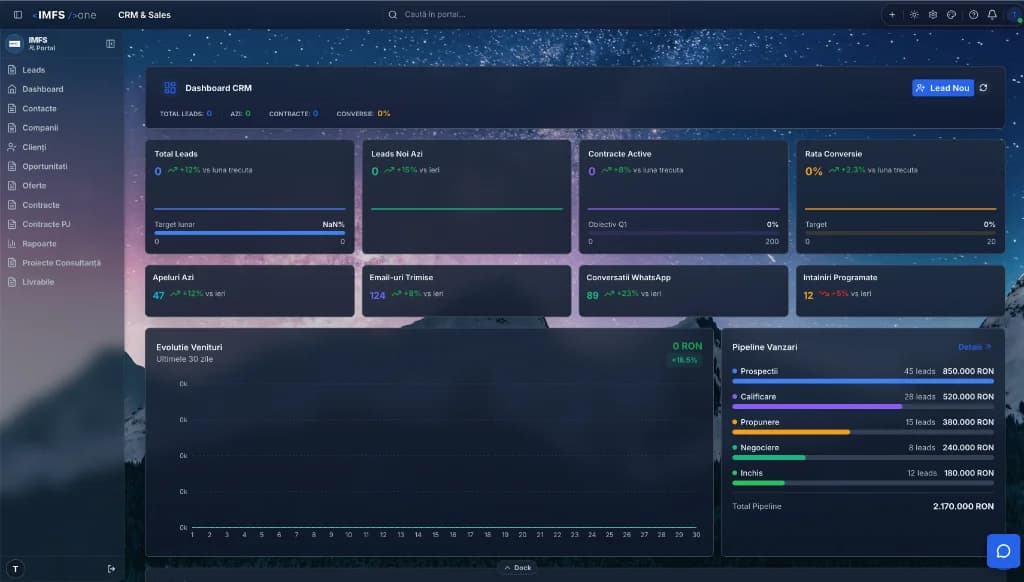Image resolution: width=1024 pixels, height=582 pixels.
Task: Click the Target lunar NaN% value
Action: click(333, 224)
